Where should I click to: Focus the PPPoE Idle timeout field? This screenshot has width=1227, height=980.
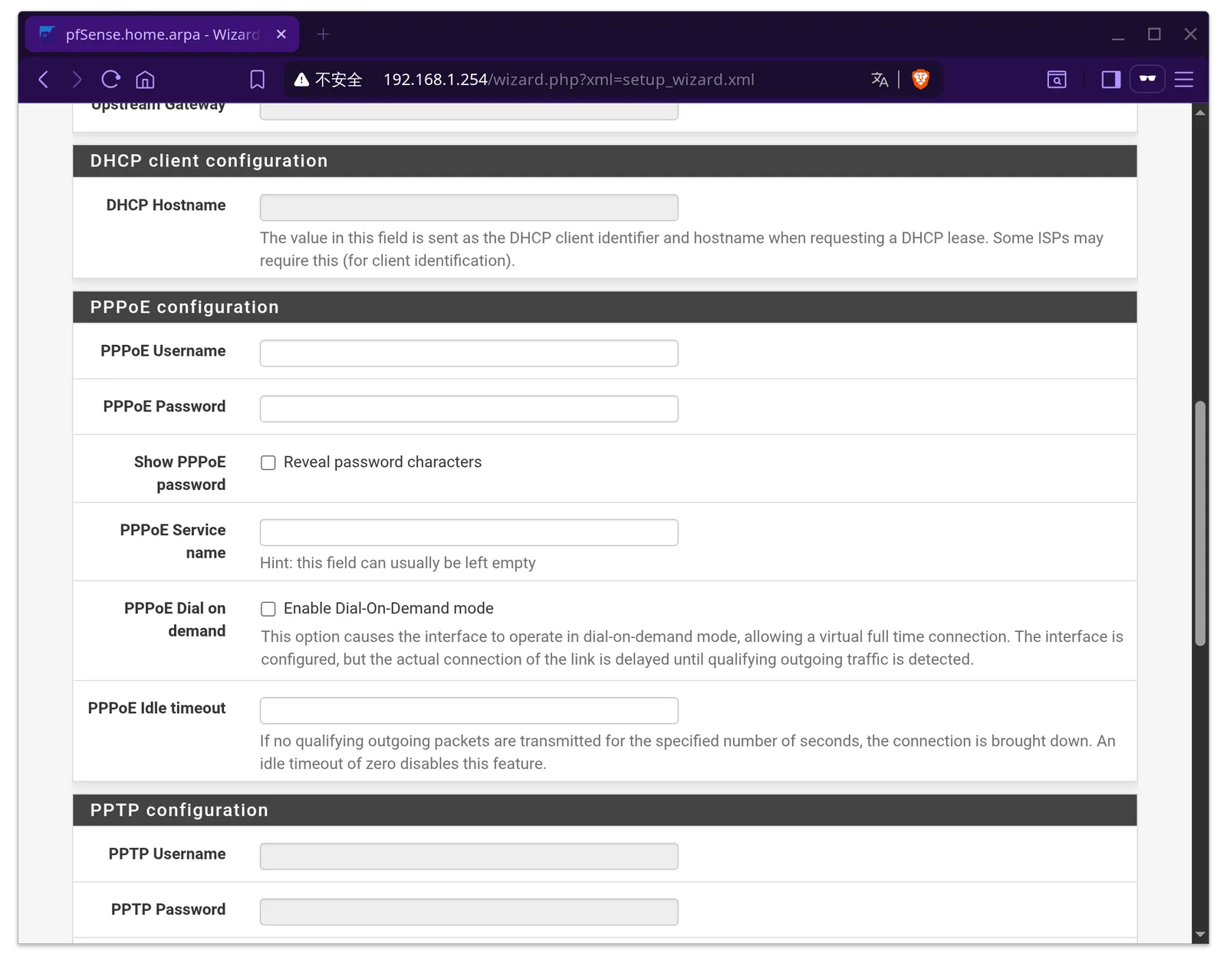point(469,711)
